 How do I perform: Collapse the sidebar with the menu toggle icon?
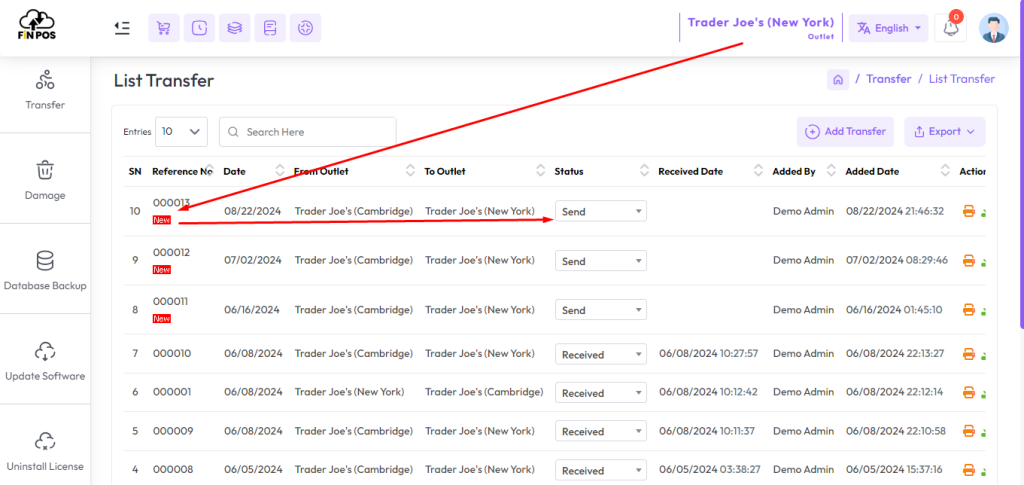click(121, 28)
